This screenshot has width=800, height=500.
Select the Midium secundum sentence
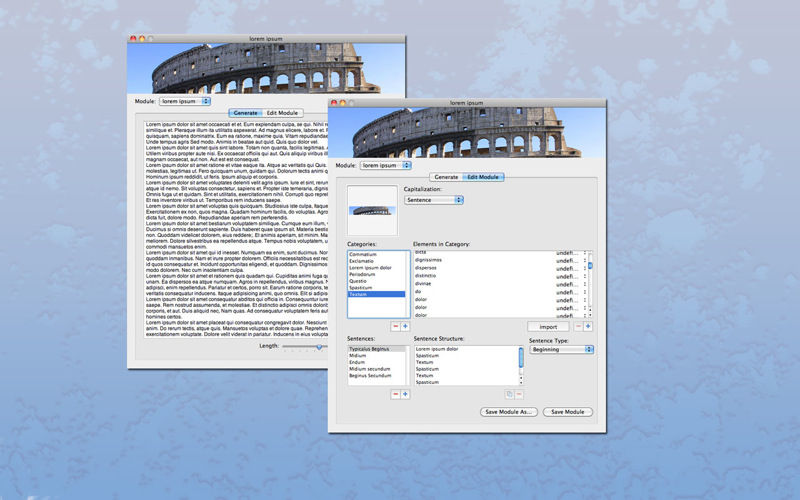[x=377, y=369]
